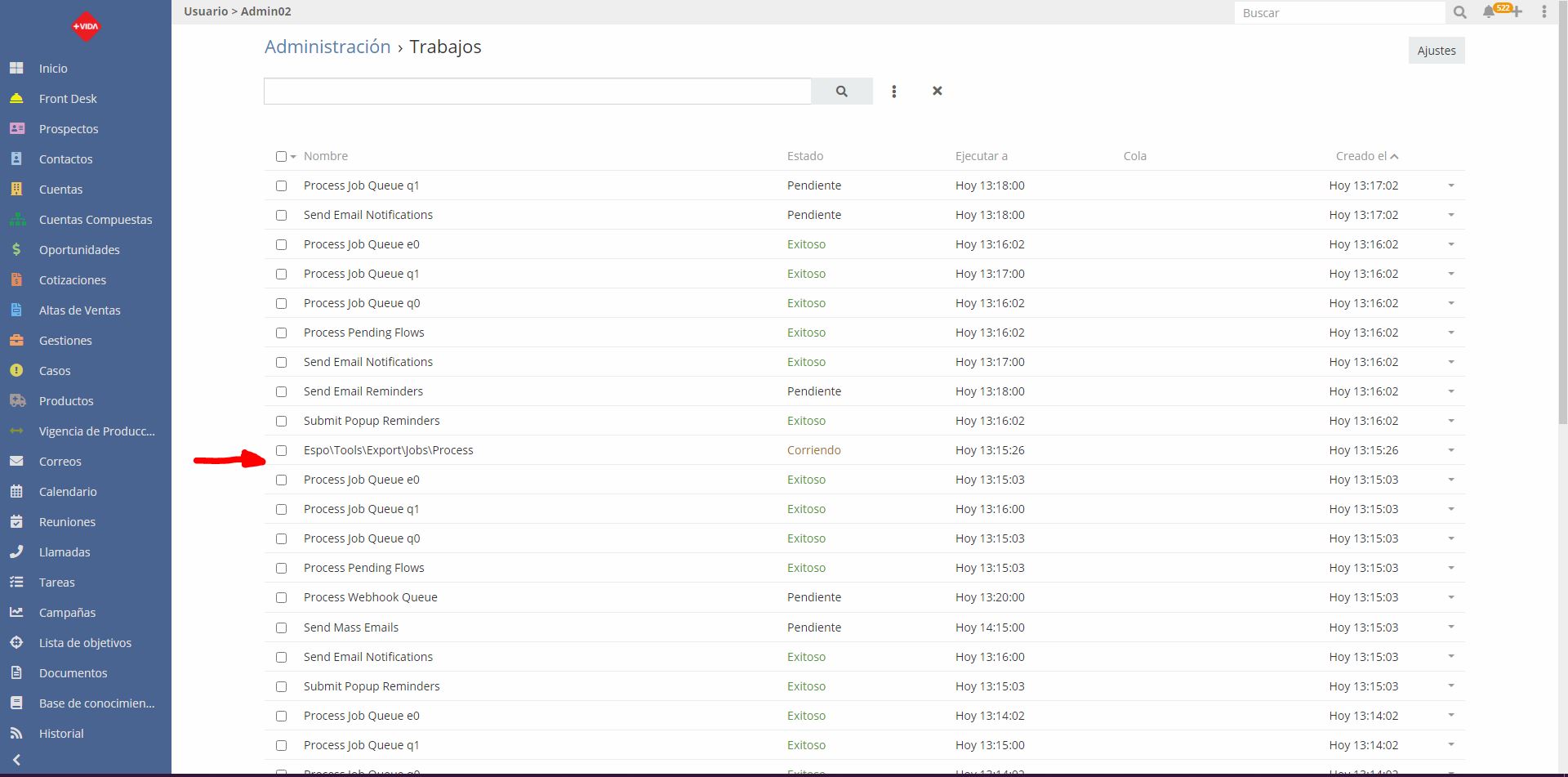Collapse the sidebar with the bottom chevron

[17, 759]
